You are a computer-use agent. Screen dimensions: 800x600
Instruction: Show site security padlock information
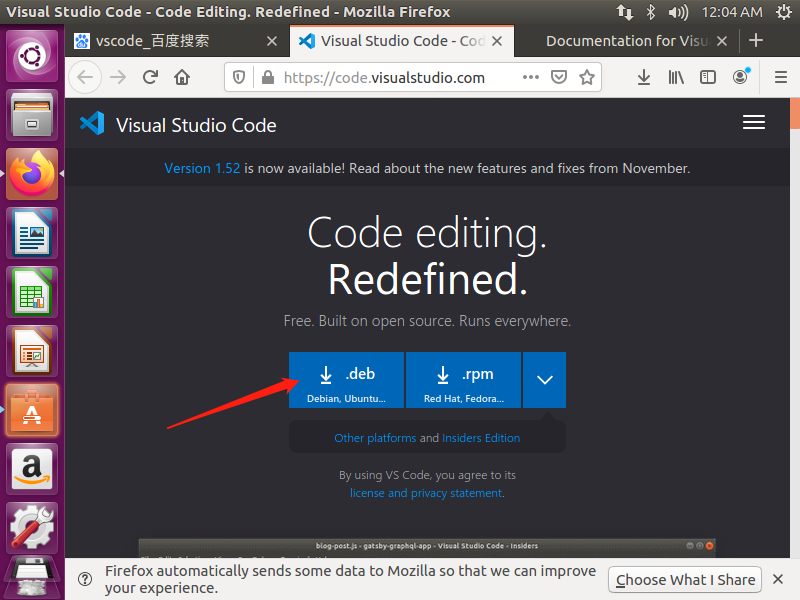click(268, 78)
